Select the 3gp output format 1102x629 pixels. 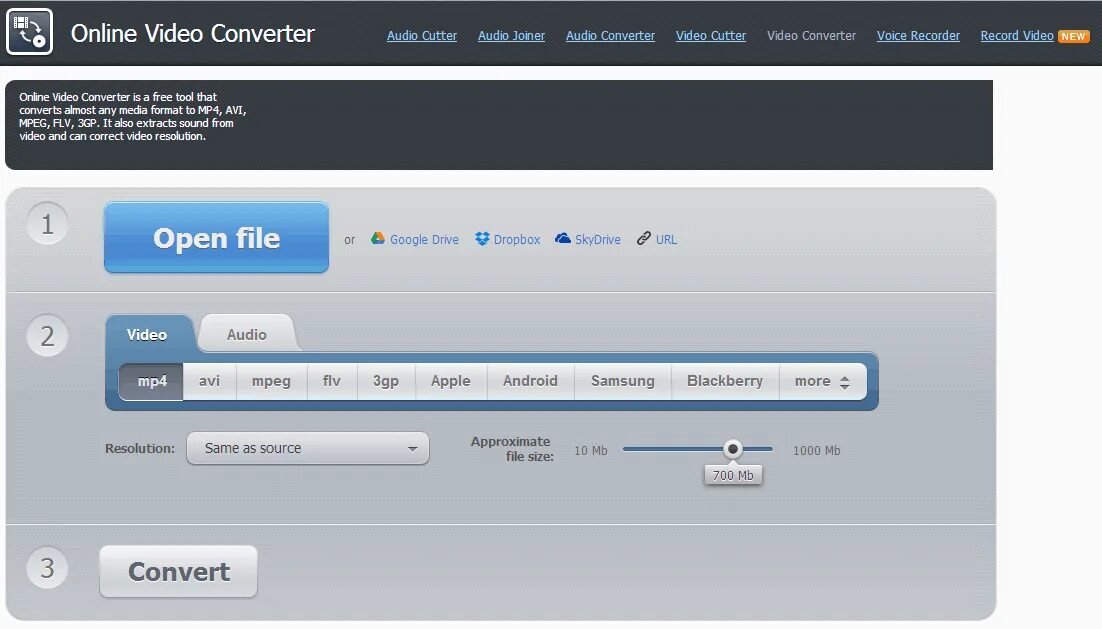click(386, 381)
